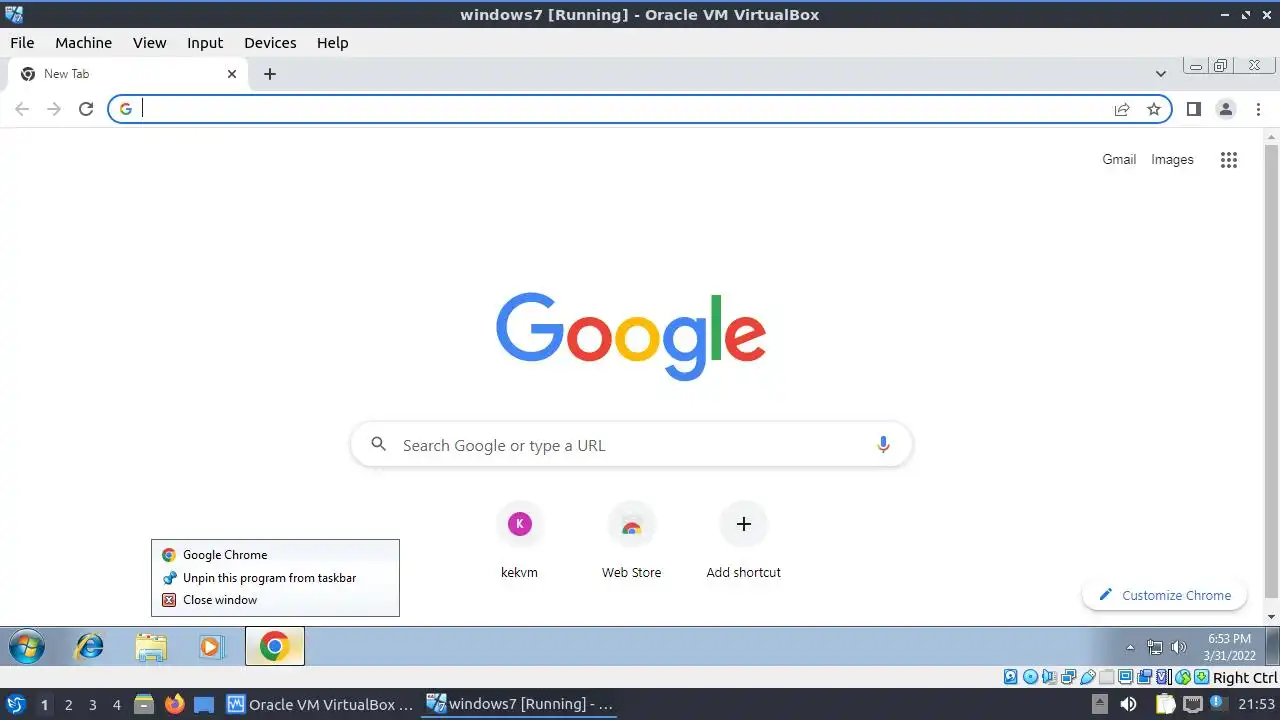Click VirtualBox audio status icon

[x=1049, y=677]
